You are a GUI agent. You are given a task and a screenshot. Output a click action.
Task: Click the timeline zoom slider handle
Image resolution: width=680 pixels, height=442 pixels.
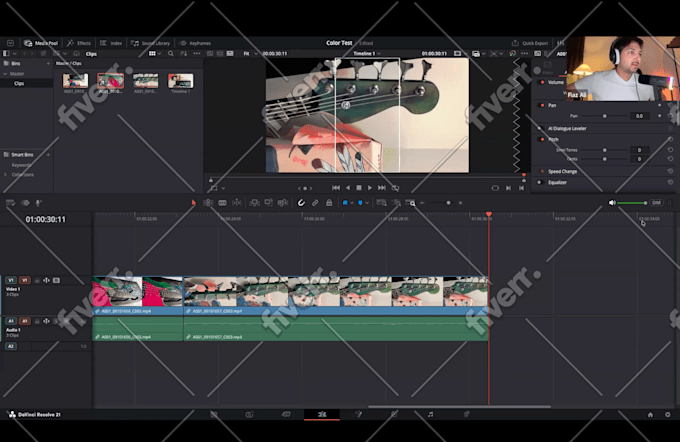click(x=448, y=203)
